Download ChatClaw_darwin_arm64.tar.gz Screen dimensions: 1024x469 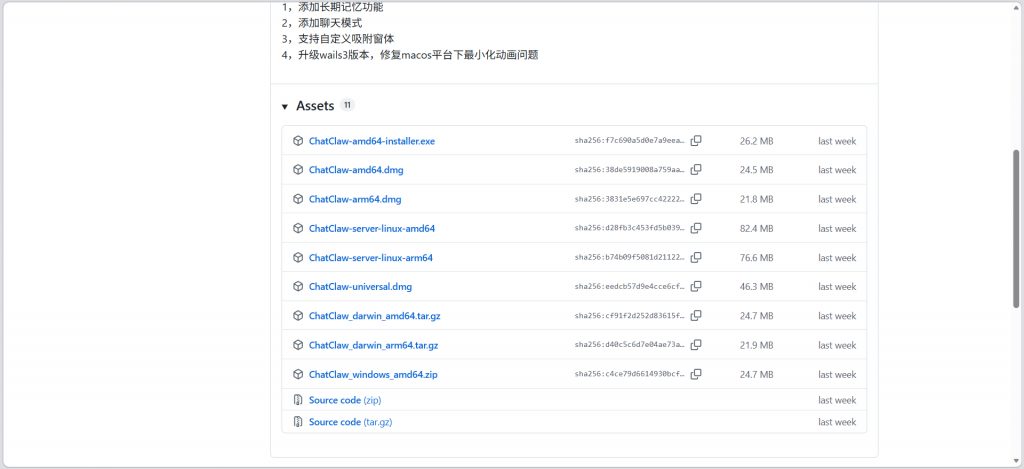[x=374, y=346]
